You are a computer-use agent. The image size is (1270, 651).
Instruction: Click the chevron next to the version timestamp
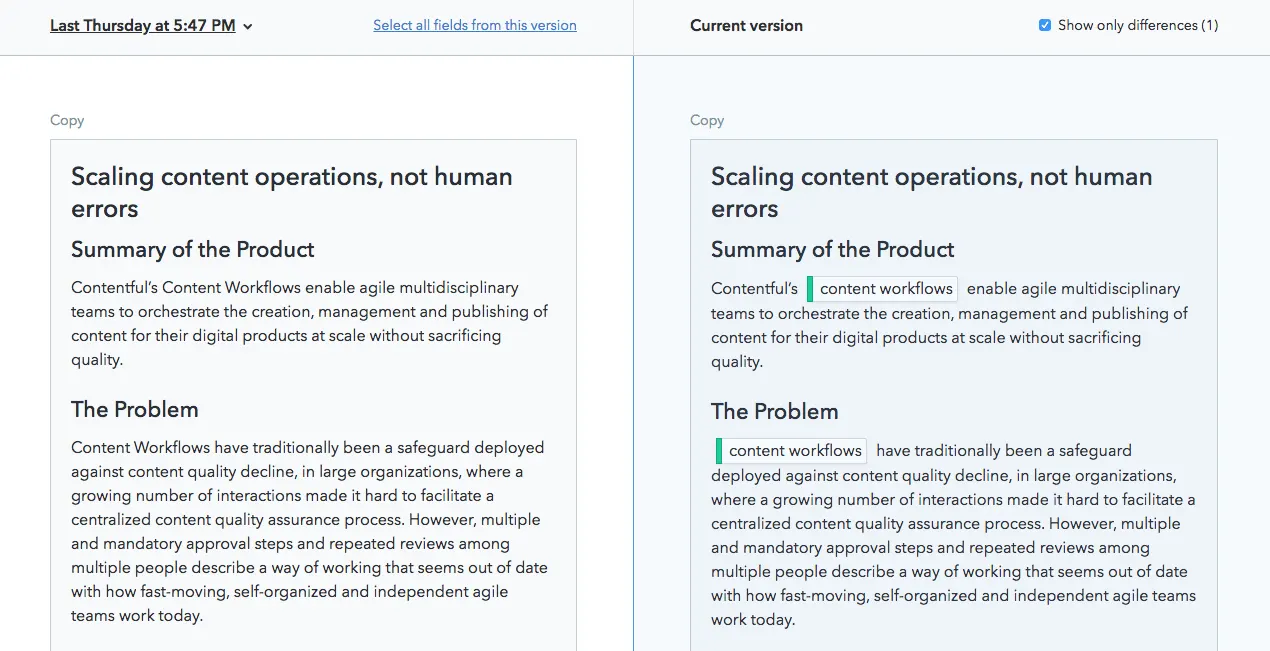click(x=247, y=27)
